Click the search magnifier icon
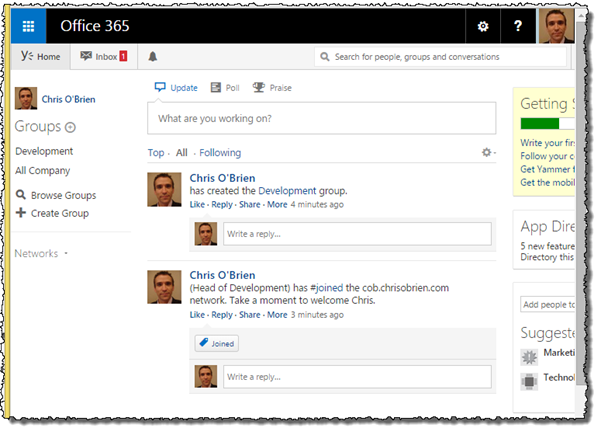The width and height of the screenshot is (601, 435). (x=325, y=57)
